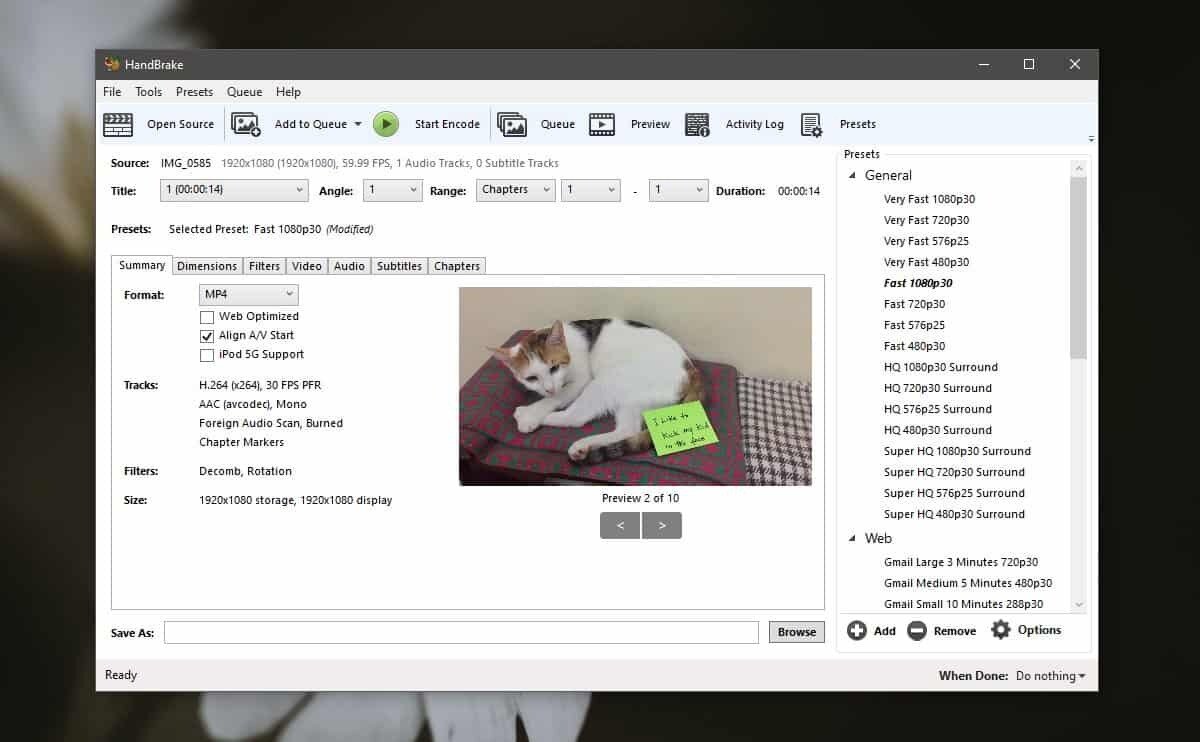The width and height of the screenshot is (1200, 742).
Task: Click the Open Source clapperboard icon
Action: (118, 124)
